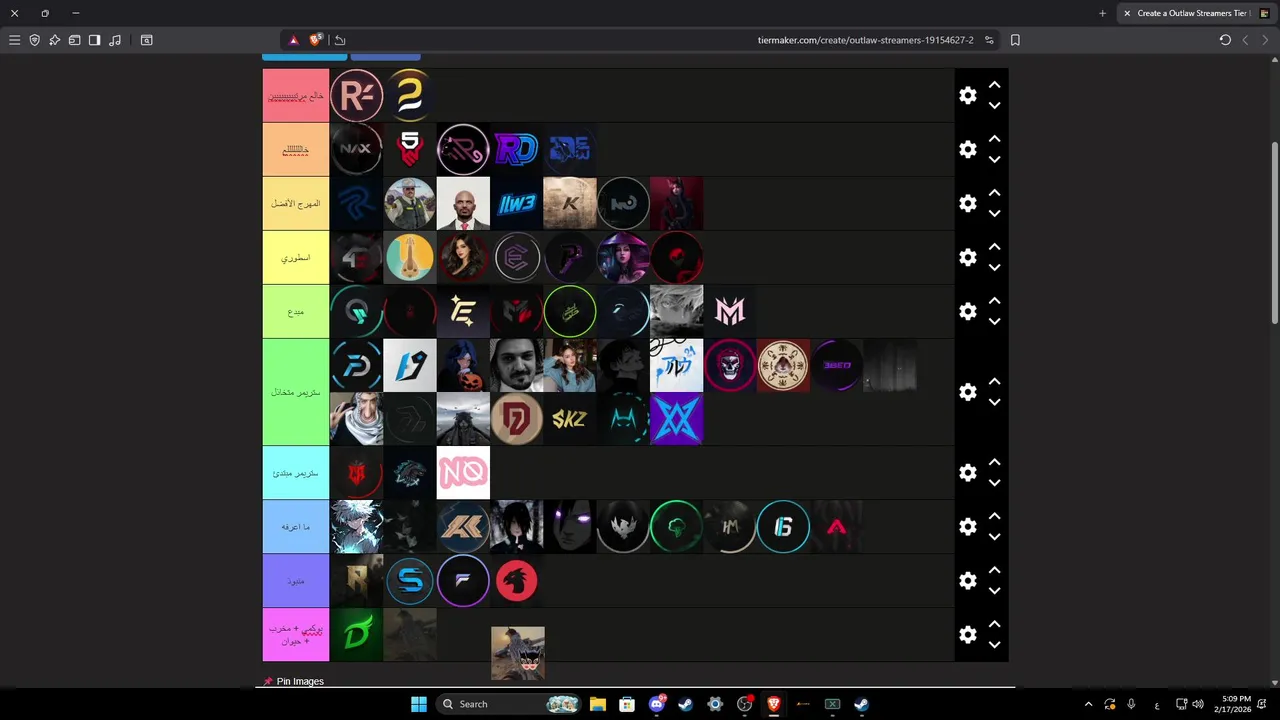1280x720 pixels.
Task: Click the Pin Images link
Action: (x=300, y=681)
